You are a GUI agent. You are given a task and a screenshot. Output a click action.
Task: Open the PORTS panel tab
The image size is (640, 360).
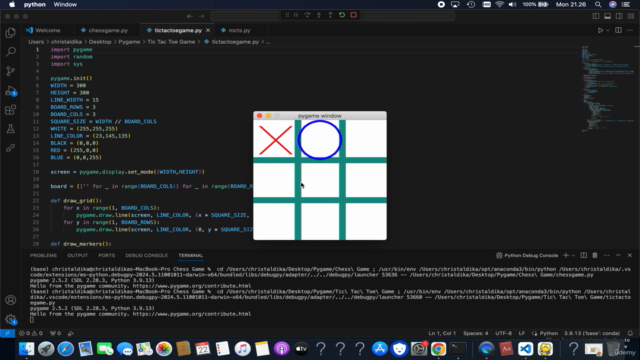pos(107,256)
